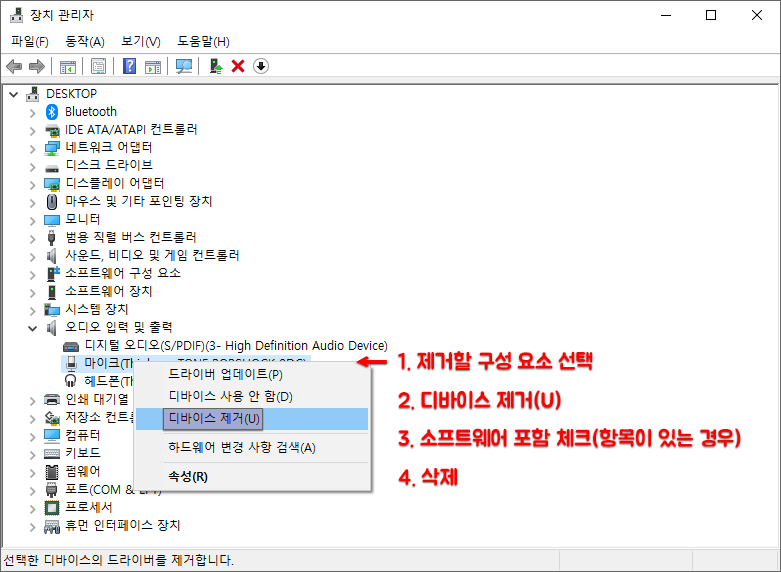Click the printer icon for 인쇄 대기열
This screenshot has width=781, height=572.
click(x=52, y=399)
